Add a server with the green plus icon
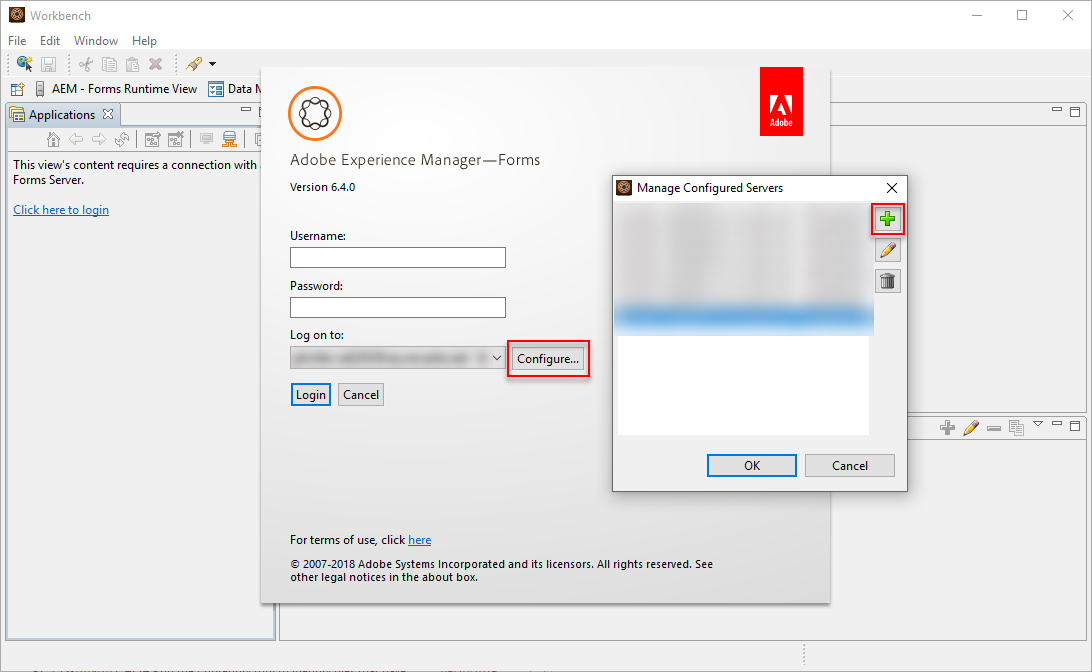Viewport: 1092px width, 672px height. 887,219
